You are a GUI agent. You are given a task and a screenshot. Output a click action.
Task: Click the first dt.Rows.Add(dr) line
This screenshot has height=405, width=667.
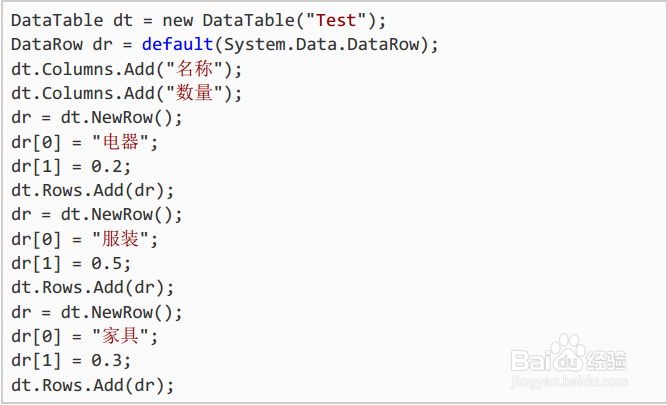[93, 191]
